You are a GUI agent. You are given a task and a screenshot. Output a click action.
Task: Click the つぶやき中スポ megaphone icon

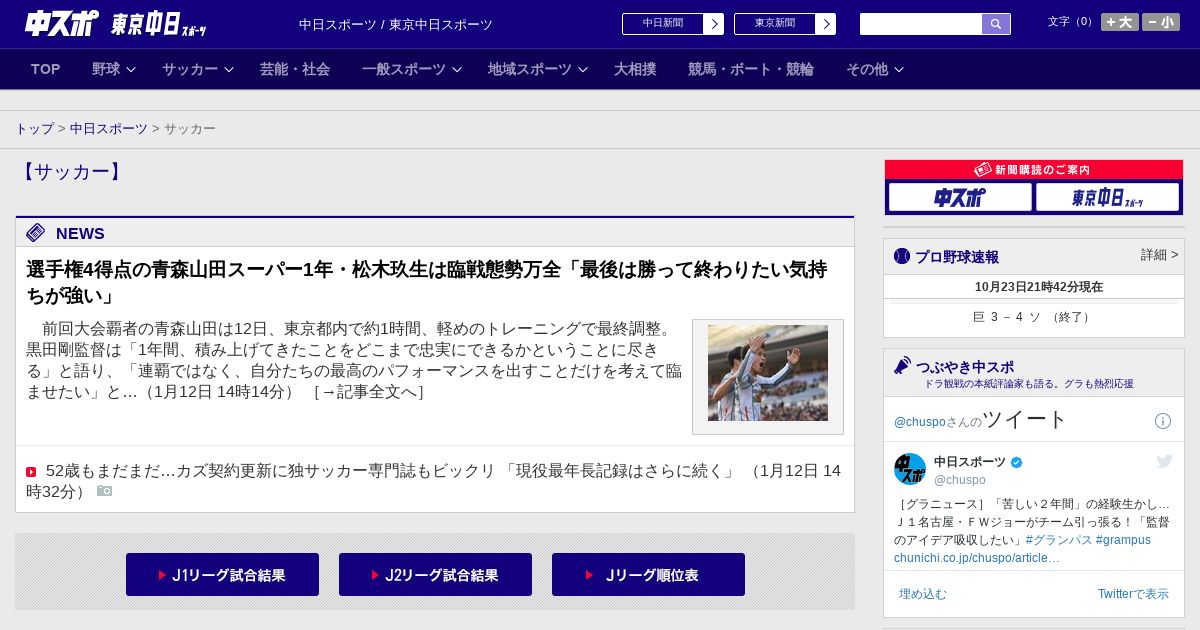[902, 365]
